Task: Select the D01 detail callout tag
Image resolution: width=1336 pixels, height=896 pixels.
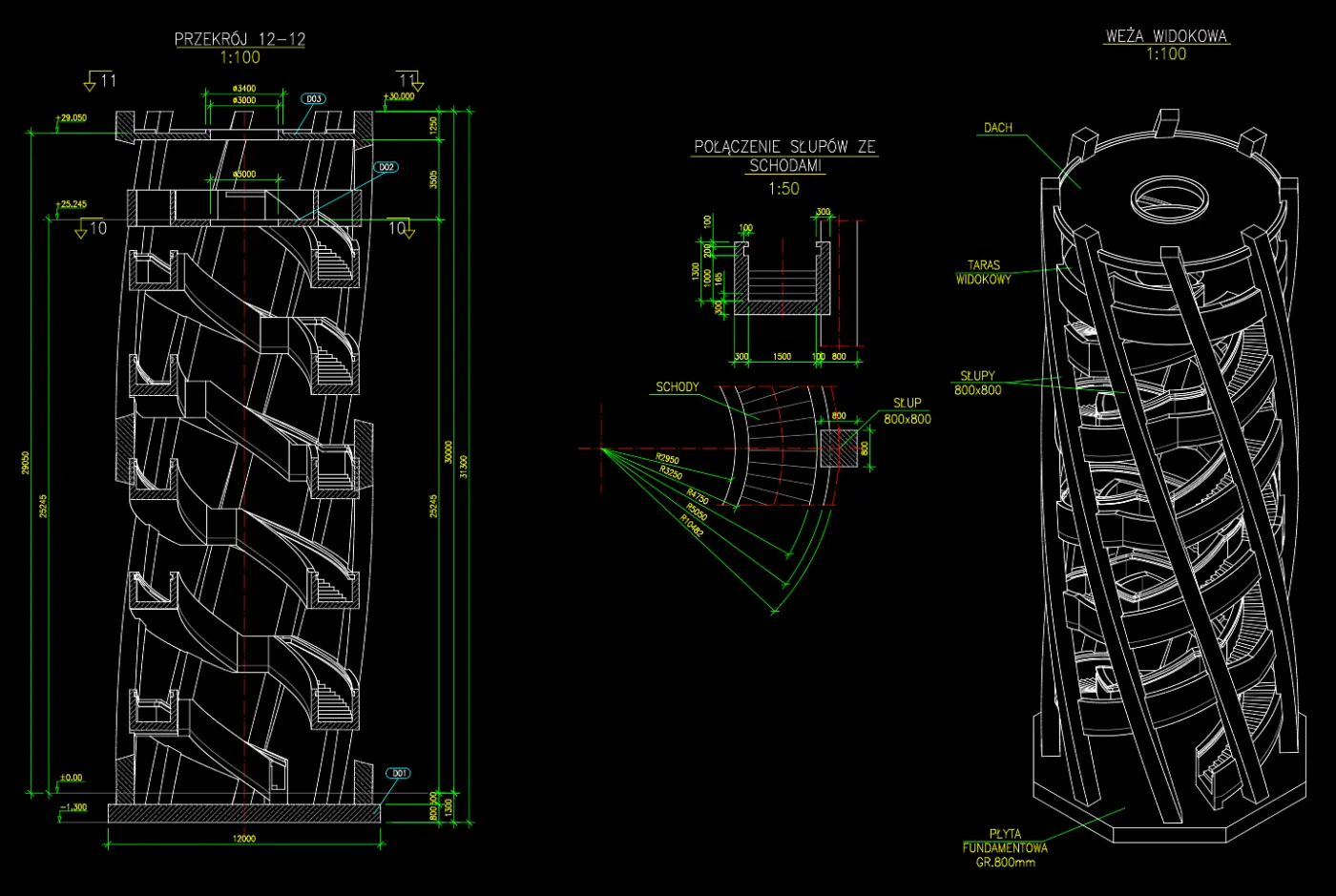Action: point(398,773)
